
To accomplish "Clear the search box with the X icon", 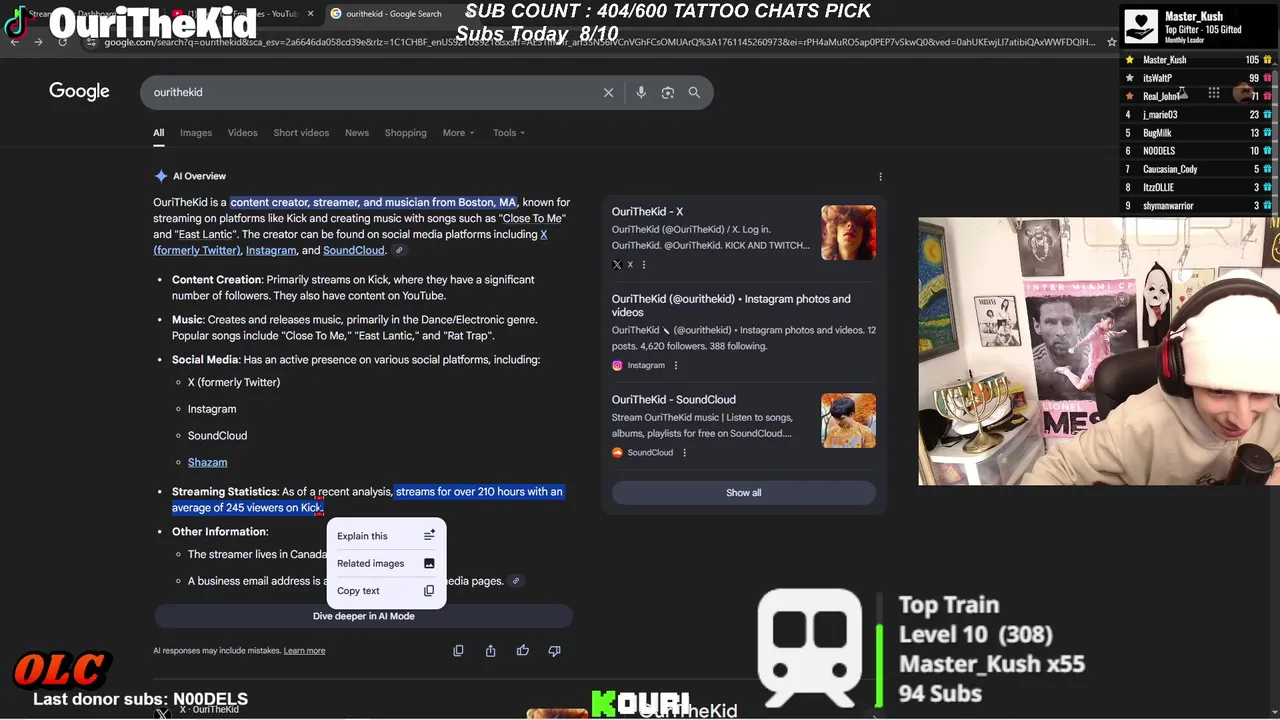I will click(608, 92).
